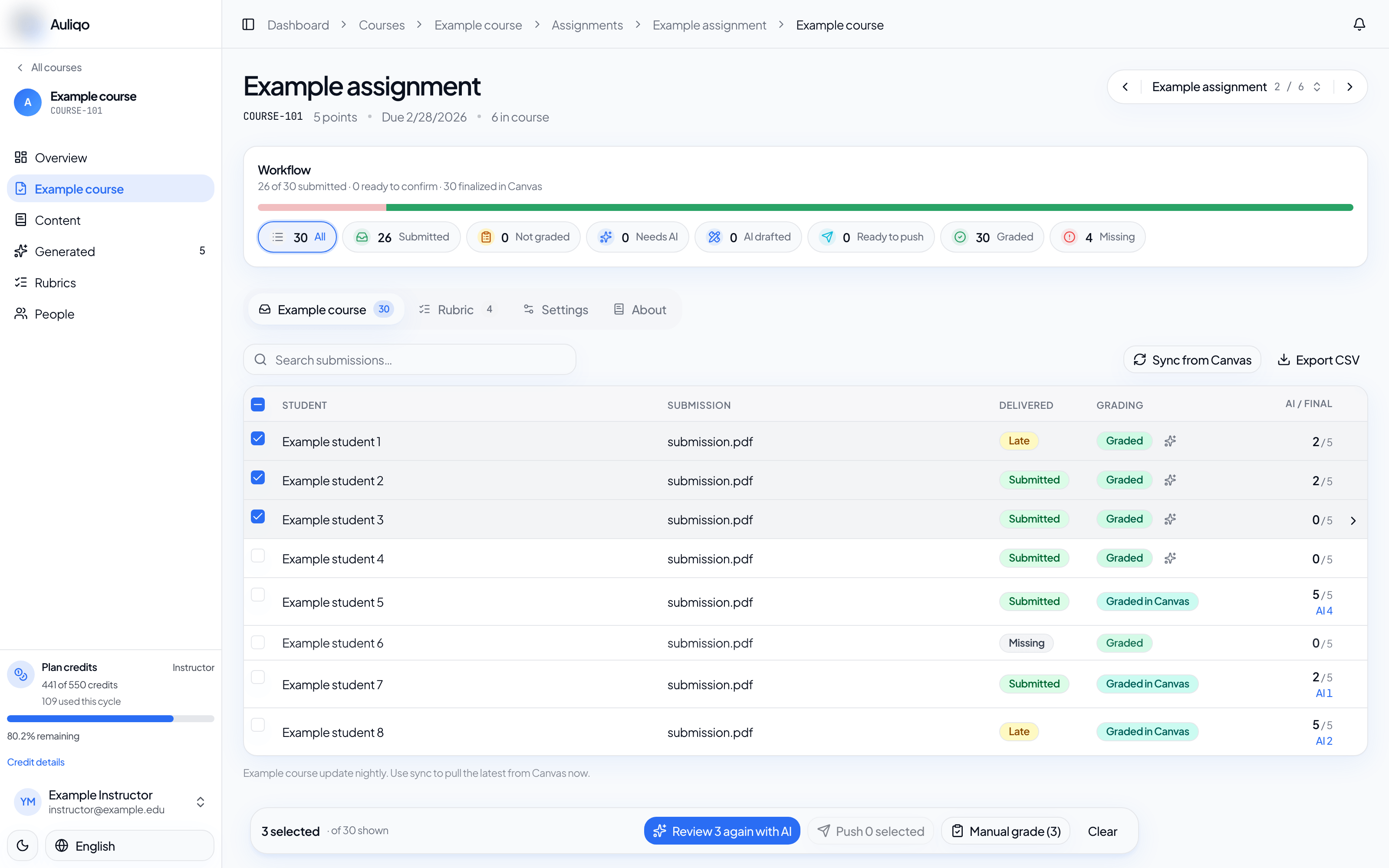Click Sync from Canvas button
Image resolution: width=1389 pixels, height=868 pixels.
(x=1192, y=360)
